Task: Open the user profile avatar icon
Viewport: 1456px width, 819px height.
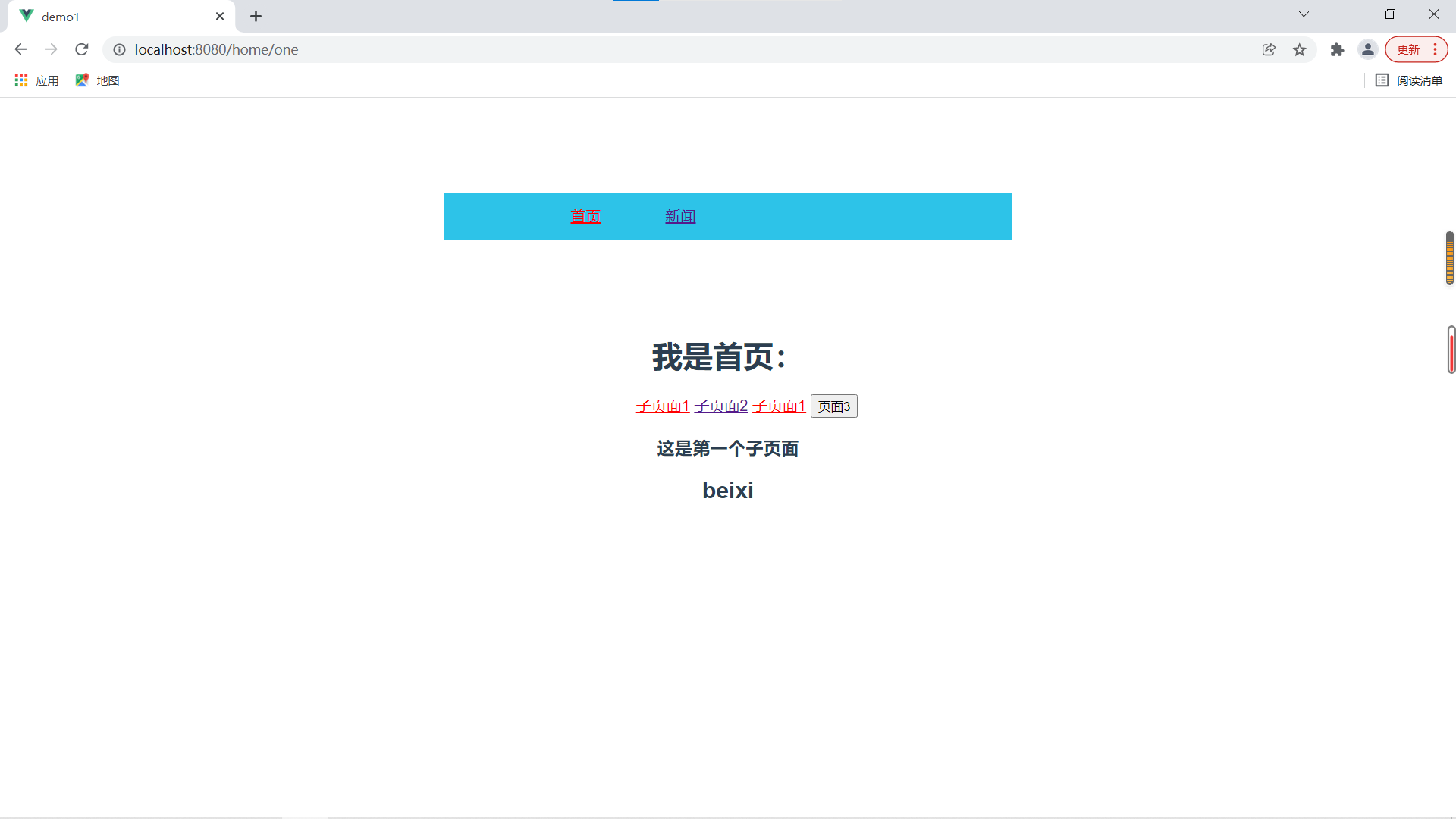Action: pyautogui.click(x=1368, y=49)
